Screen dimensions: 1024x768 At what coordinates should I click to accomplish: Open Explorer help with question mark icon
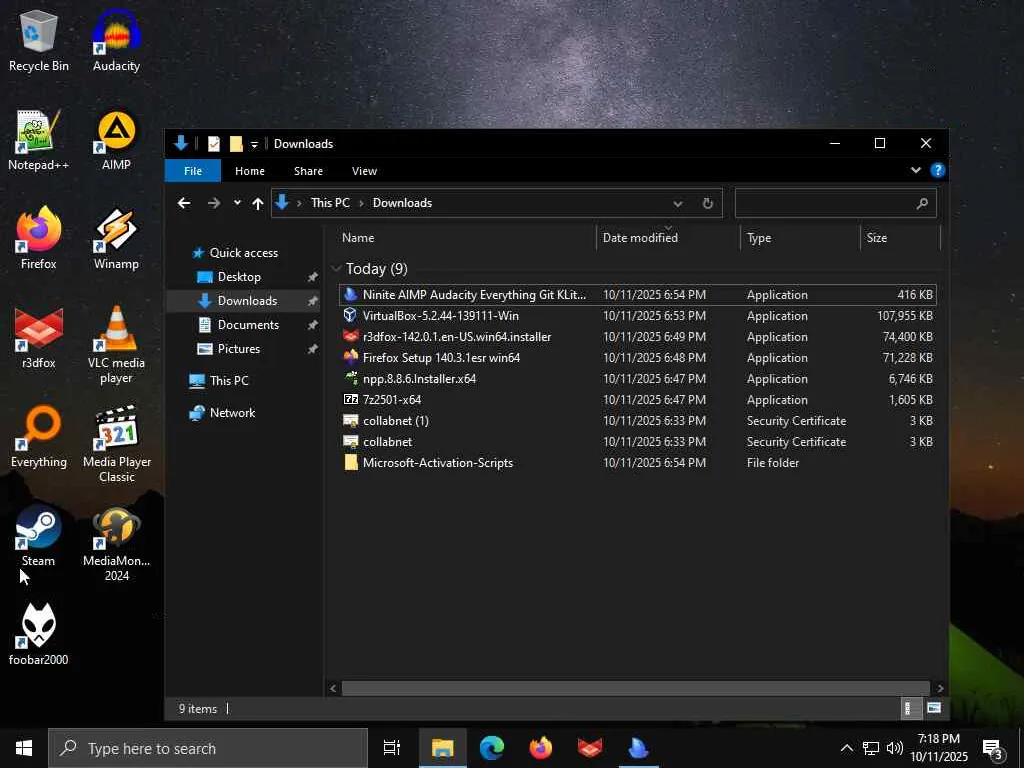(x=938, y=170)
